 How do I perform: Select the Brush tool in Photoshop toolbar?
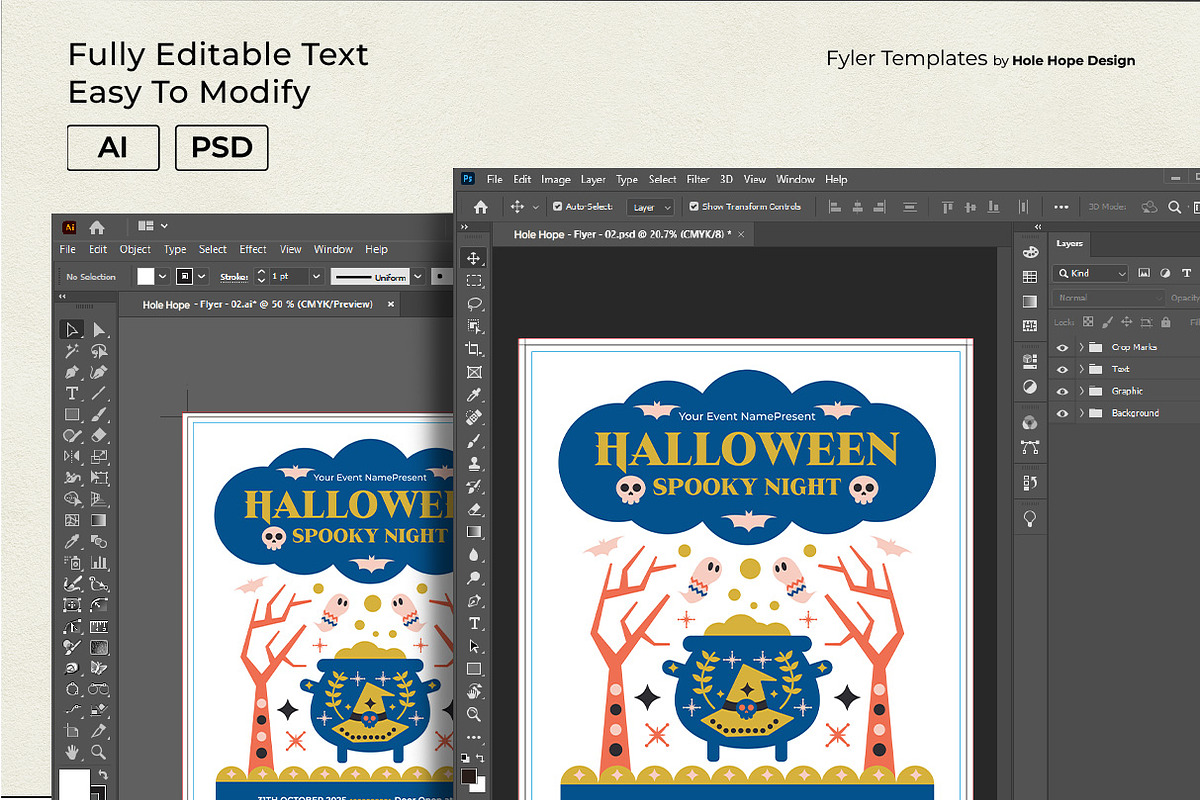click(474, 440)
